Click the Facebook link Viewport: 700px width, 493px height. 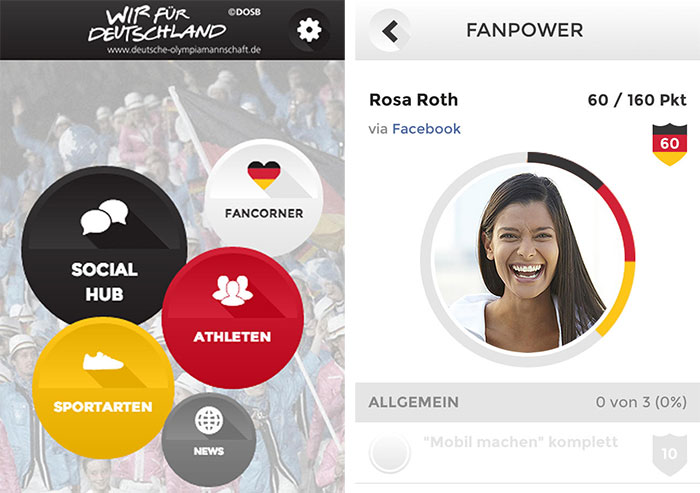(x=426, y=129)
